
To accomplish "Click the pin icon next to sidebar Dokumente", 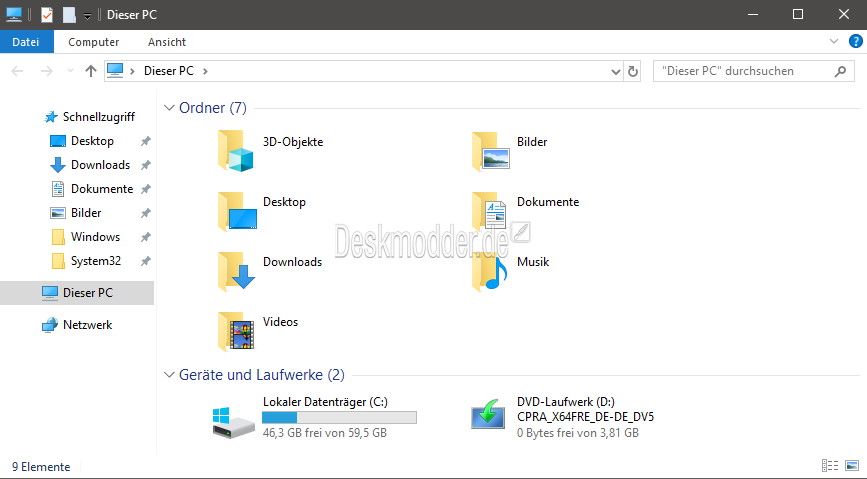I will coord(145,189).
